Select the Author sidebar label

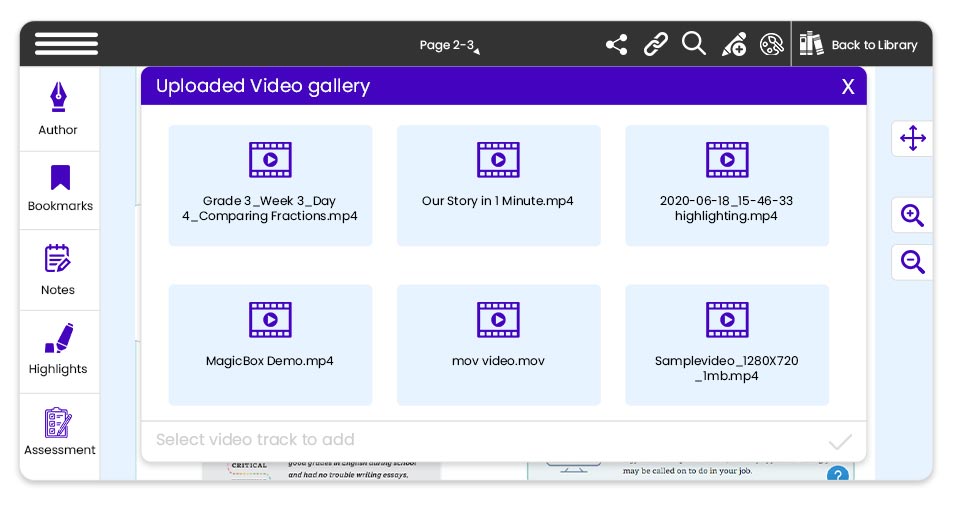click(58, 130)
